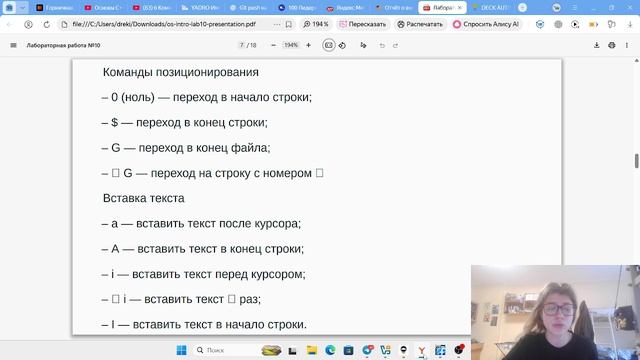Open the PDF sidebar menu icon
Viewport: 640px width, 360px height.
[13, 45]
